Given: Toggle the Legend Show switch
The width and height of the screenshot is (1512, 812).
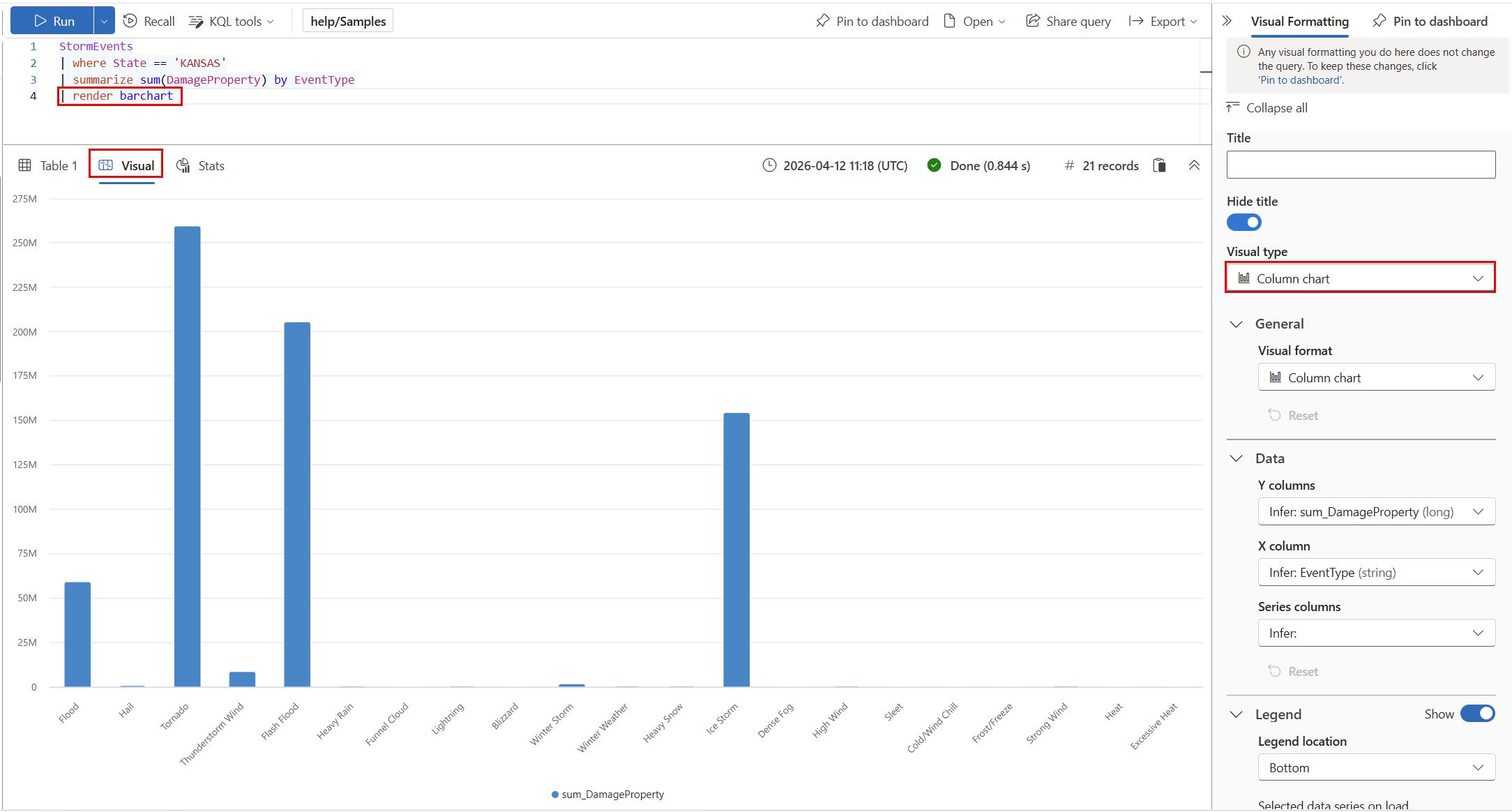Looking at the screenshot, I should (1478, 714).
